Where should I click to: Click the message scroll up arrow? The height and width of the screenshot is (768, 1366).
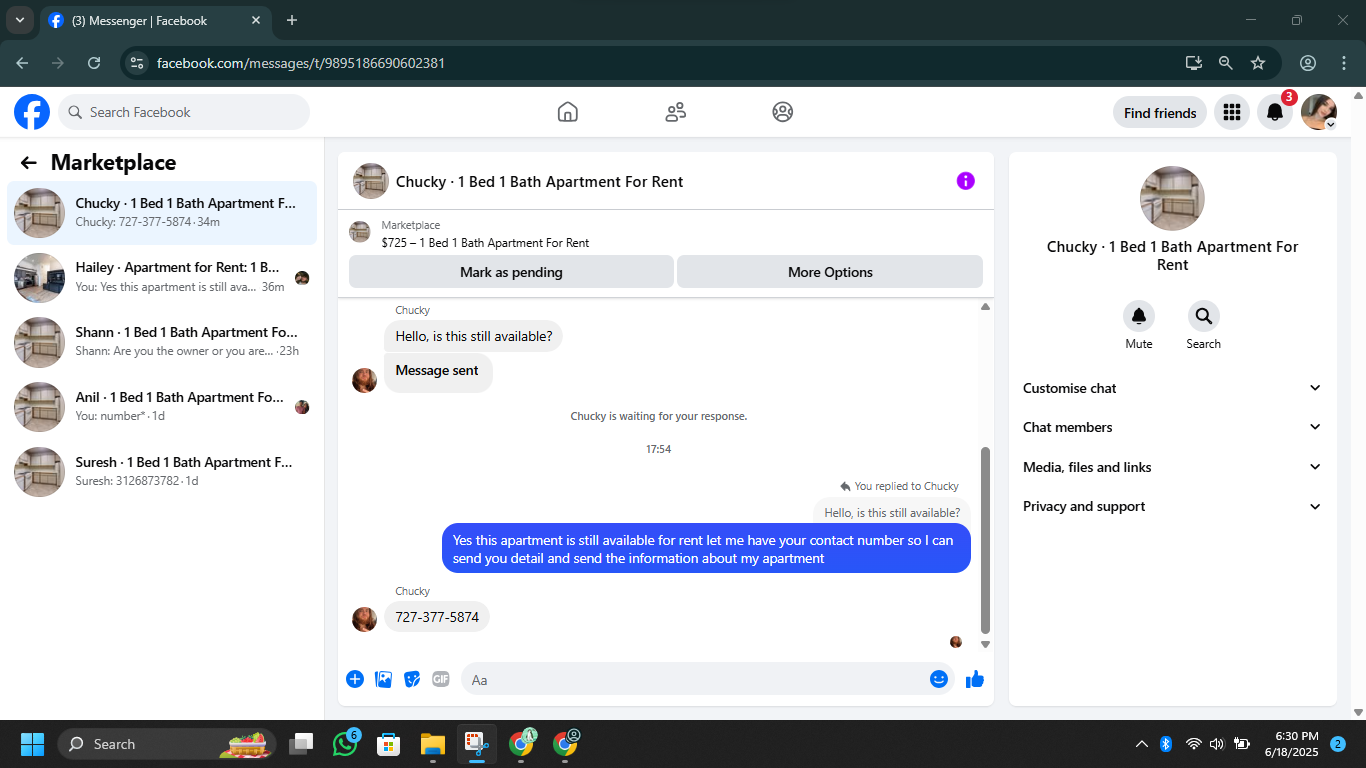[x=985, y=307]
